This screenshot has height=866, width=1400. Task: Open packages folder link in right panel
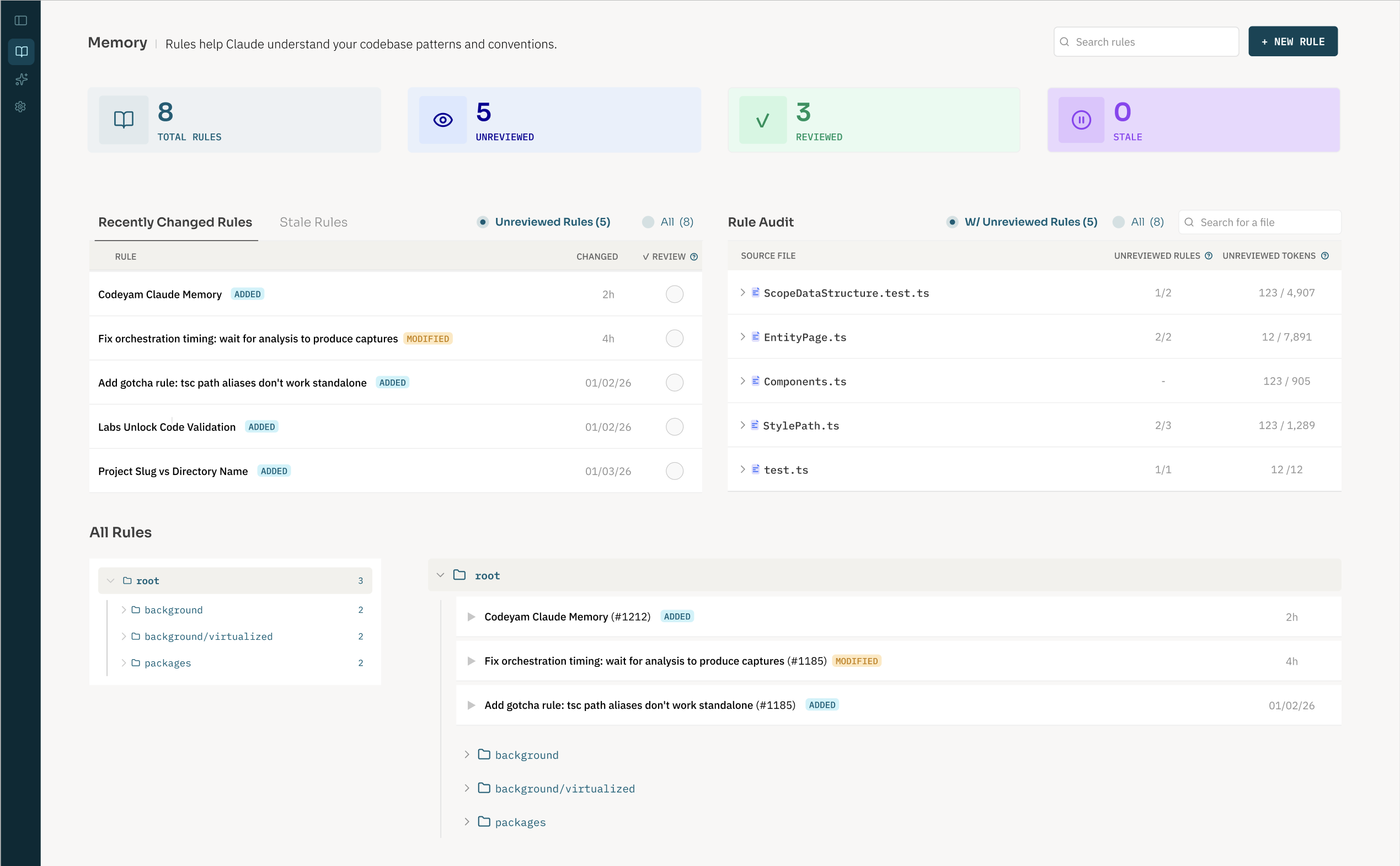point(520,822)
